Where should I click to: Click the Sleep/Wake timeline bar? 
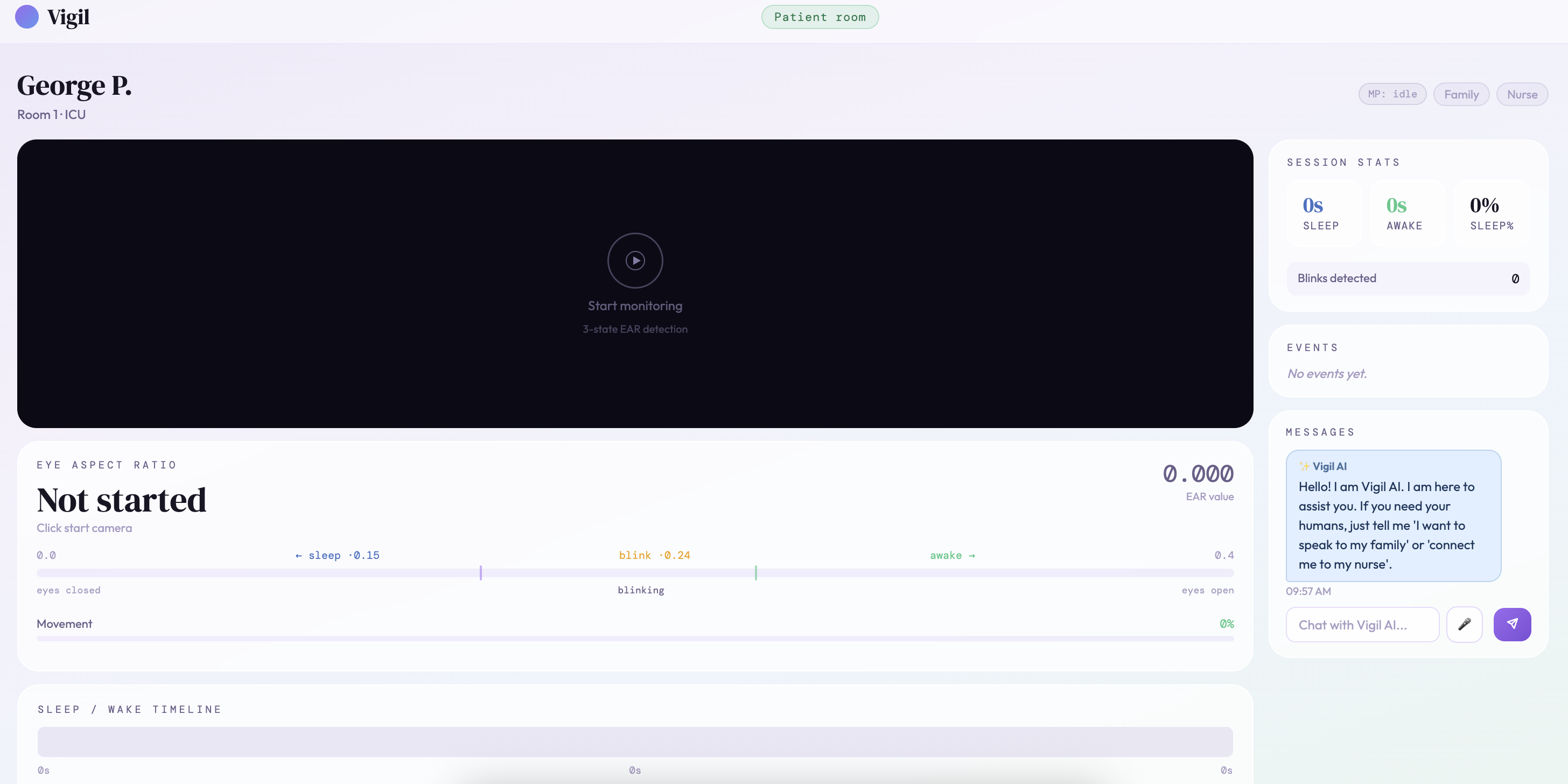point(635,741)
